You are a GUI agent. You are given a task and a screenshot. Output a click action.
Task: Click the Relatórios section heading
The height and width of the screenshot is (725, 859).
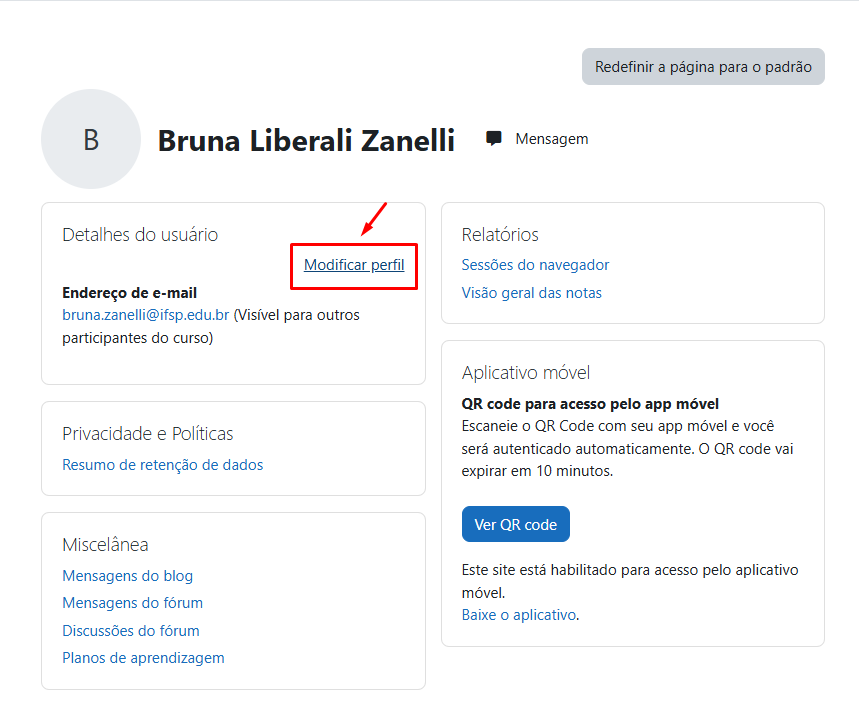500,235
